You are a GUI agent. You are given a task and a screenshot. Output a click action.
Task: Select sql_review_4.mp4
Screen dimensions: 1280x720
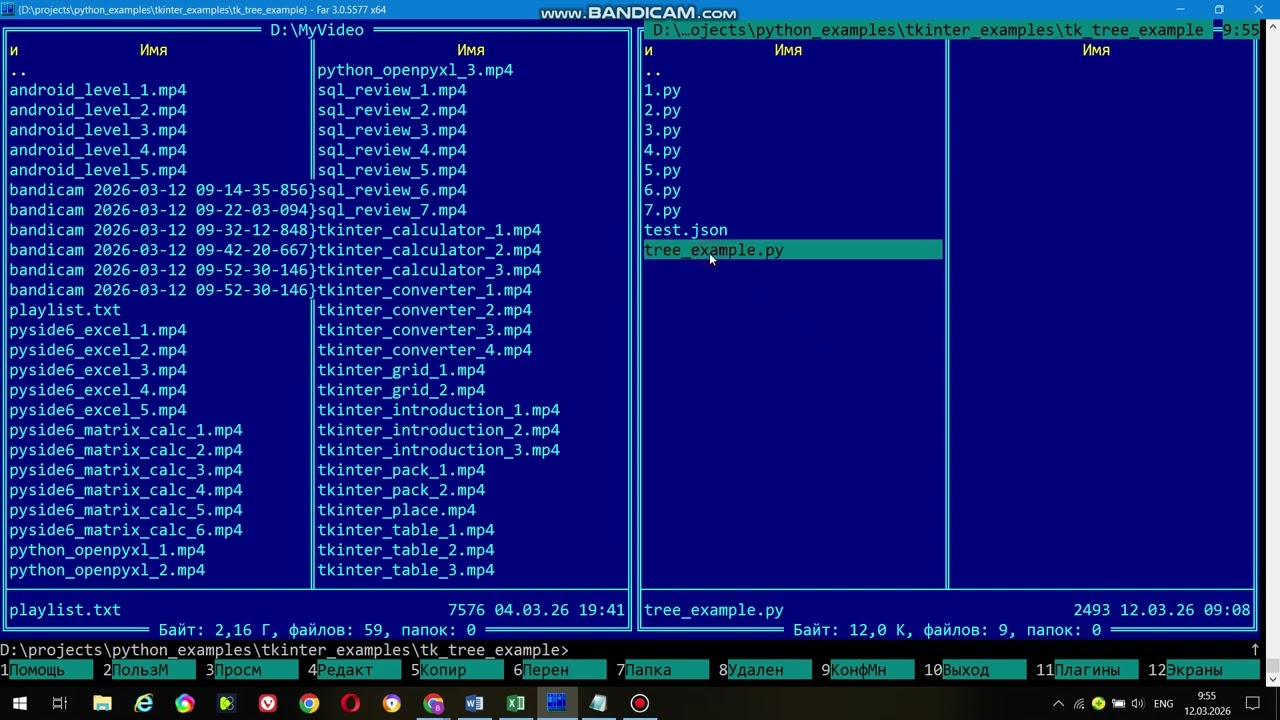click(392, 150)
